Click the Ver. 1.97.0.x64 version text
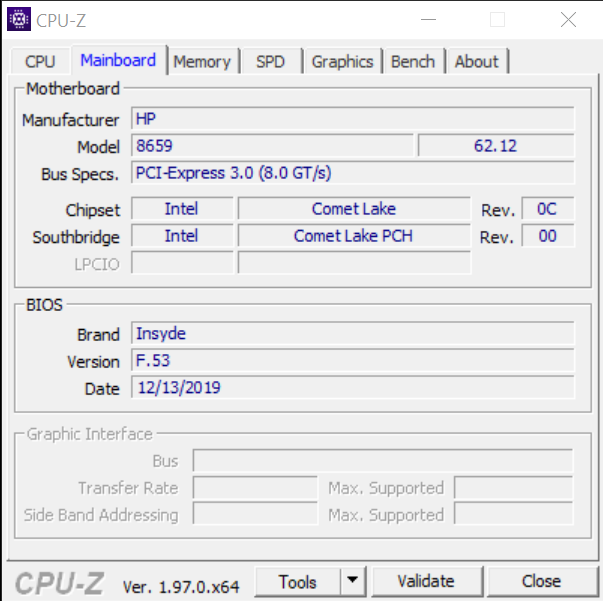Screen dimensions: 603x601 pos(181,587)
